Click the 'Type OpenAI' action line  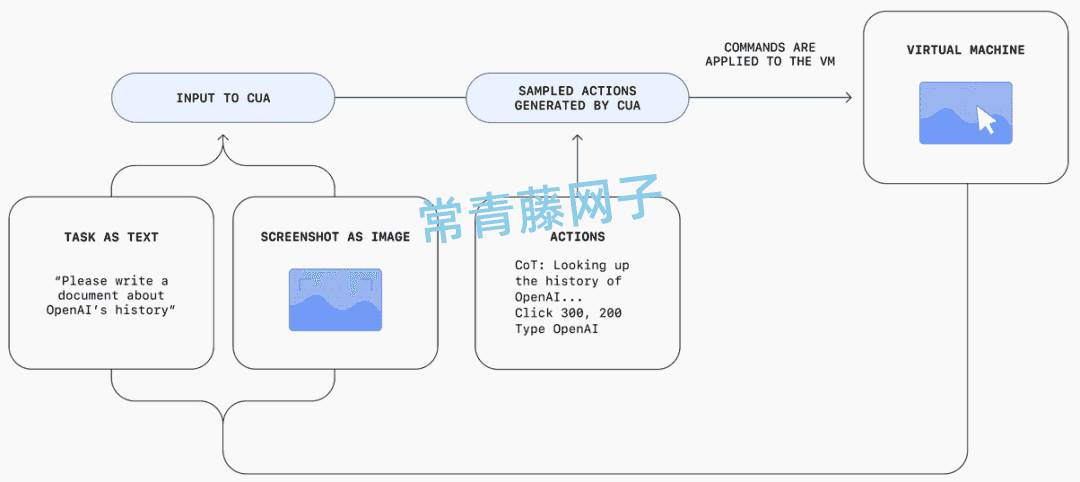557,328
